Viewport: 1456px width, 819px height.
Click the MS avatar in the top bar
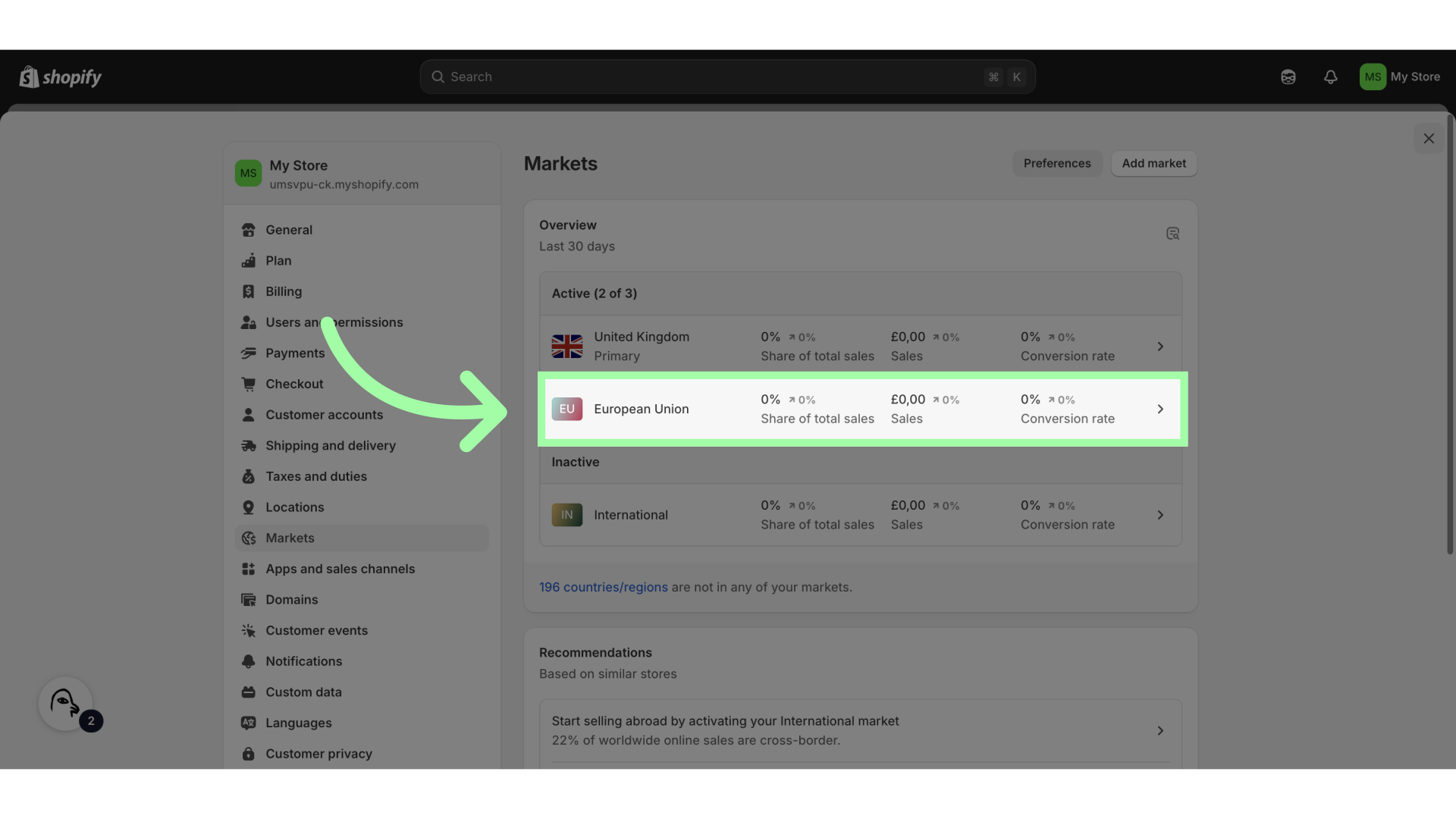(1373, 77)
